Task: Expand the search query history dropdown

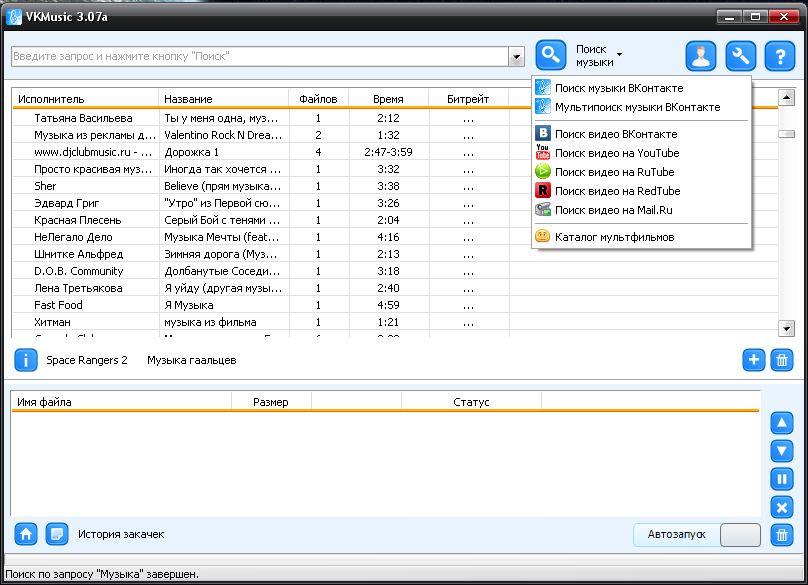Action: point(516,57)
